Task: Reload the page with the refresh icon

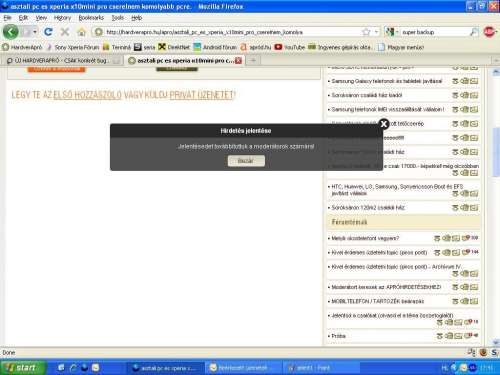Action: tap(48, 32)
